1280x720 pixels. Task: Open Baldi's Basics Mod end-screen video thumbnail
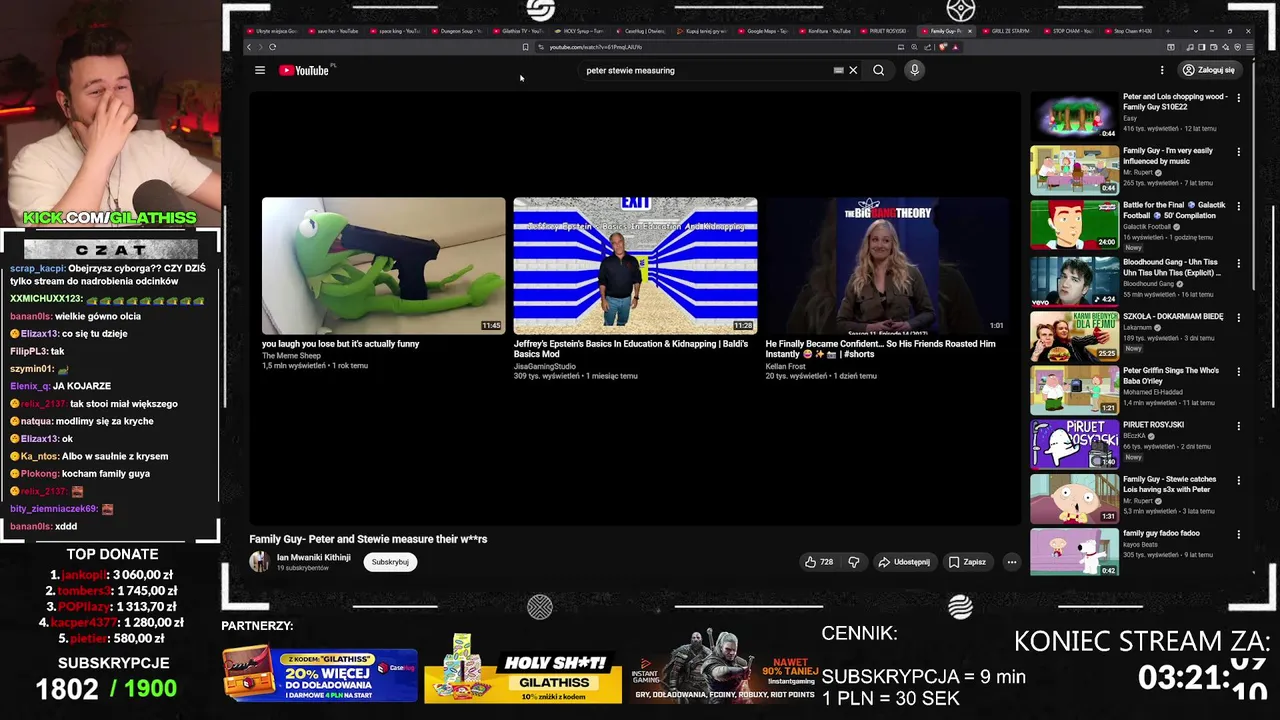(635, 266)
